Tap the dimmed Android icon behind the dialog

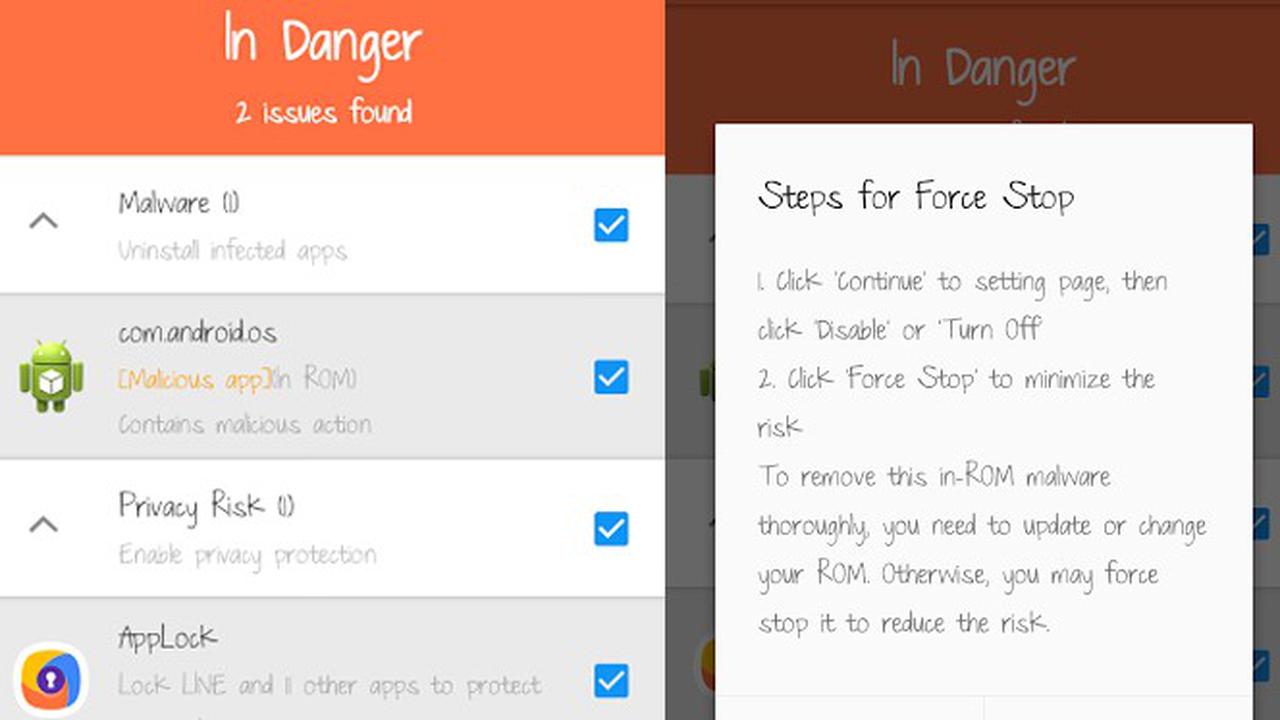click(707, 378)
